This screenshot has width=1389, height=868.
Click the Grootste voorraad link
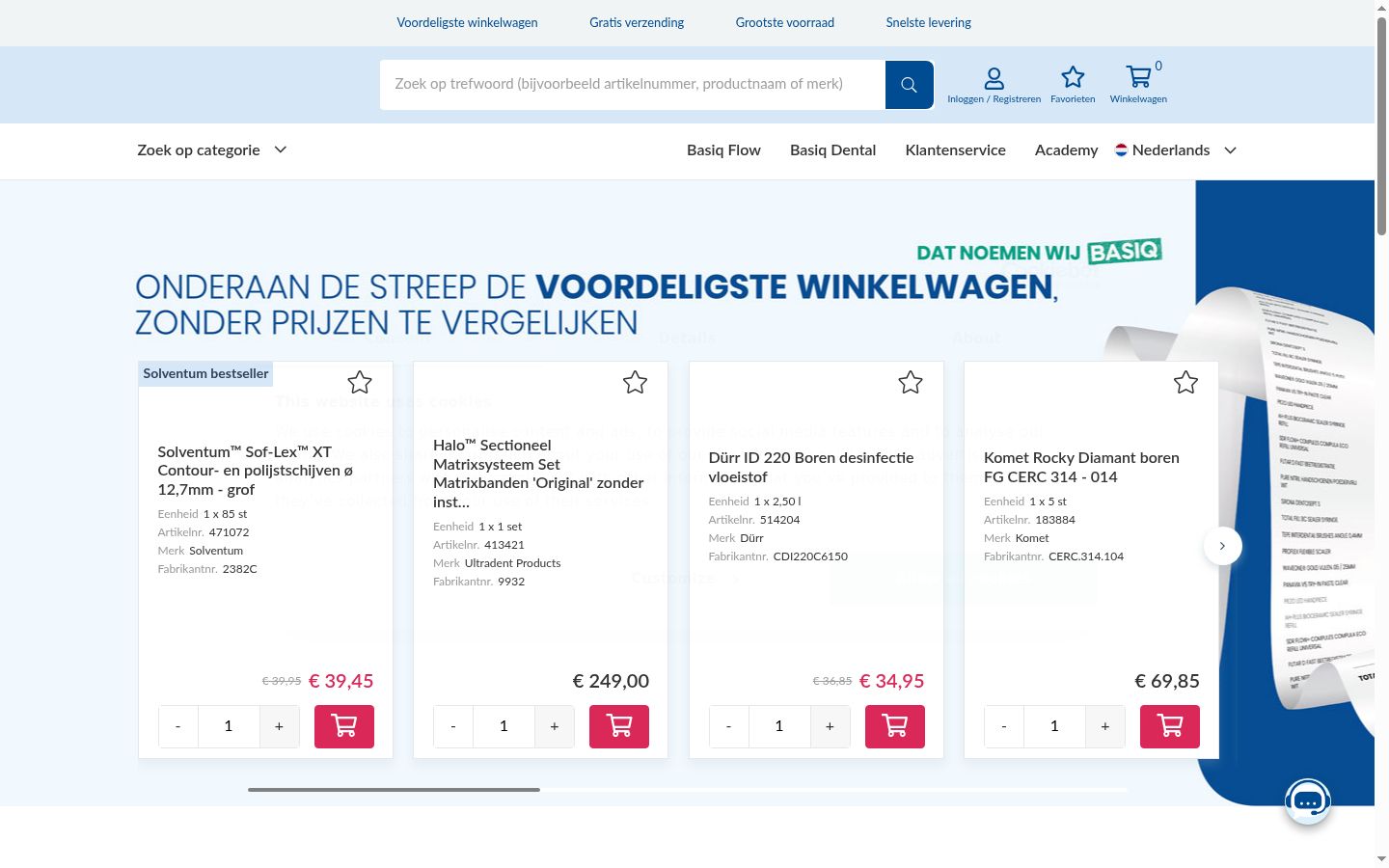[x=785, y=22]
